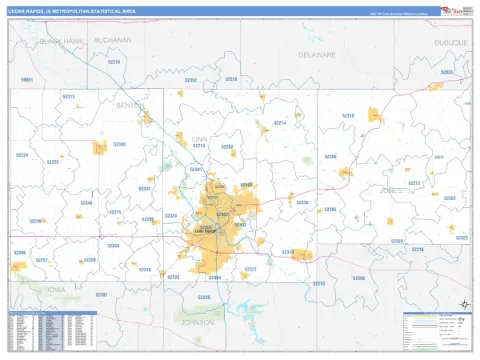Click ZIP code 52318 label
The width and height of the screenshot is (480, 360).
pos(145,270)
